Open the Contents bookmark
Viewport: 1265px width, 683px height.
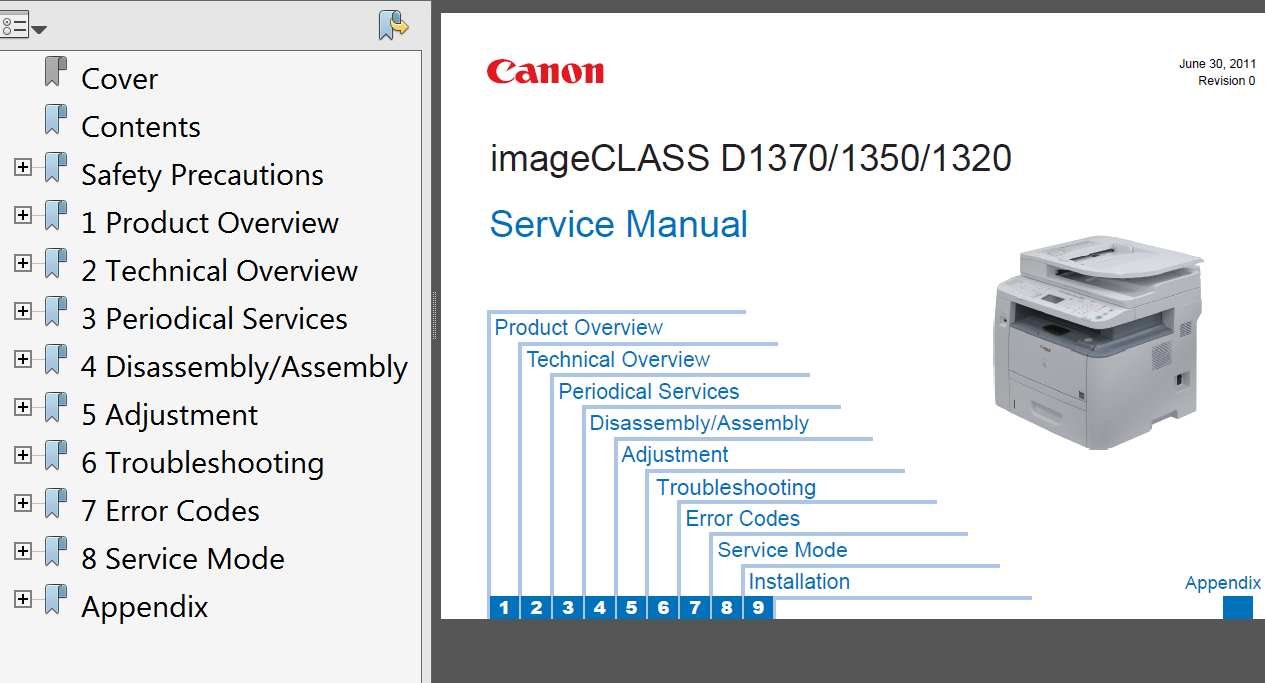pos(141,127)
